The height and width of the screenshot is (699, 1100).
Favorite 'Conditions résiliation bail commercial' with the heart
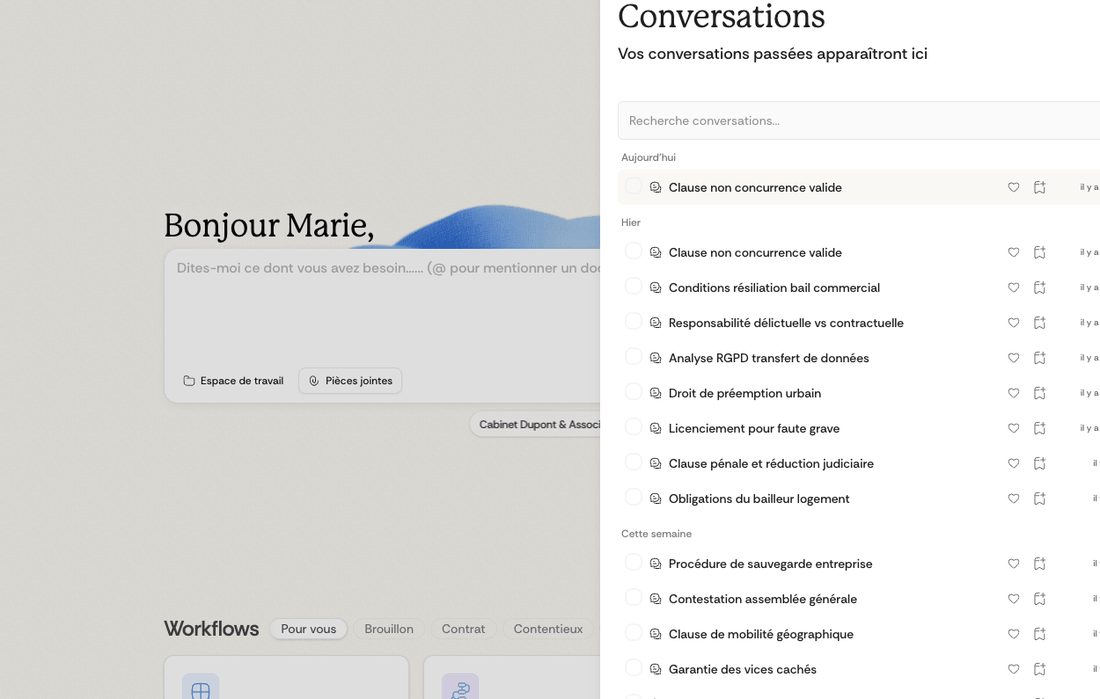(x=1013, y=287)
